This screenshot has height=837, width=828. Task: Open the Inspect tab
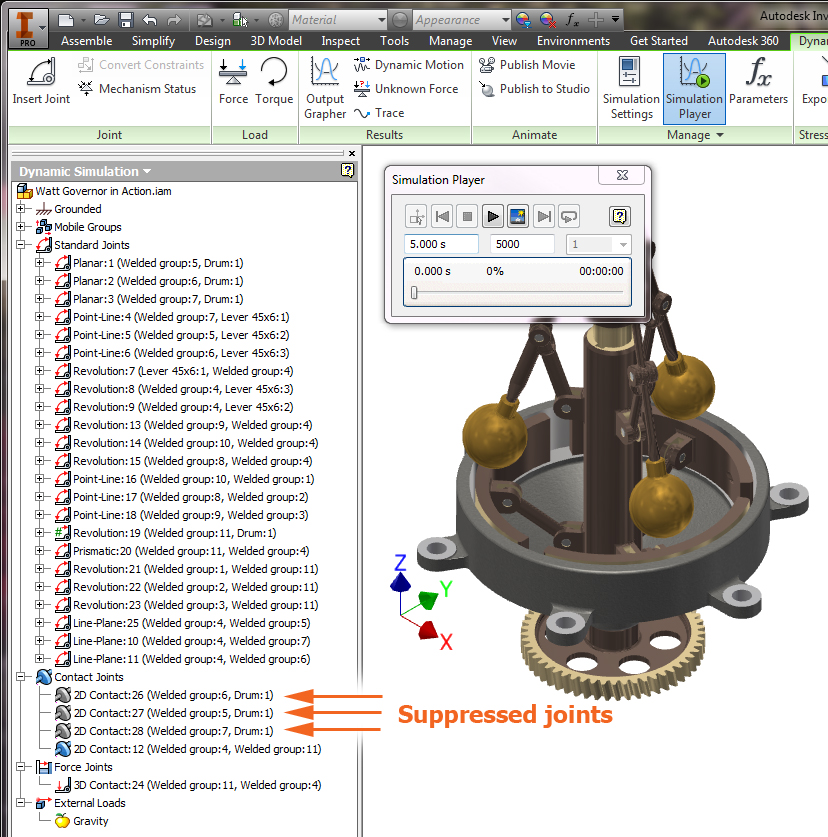tap(341, 41)
